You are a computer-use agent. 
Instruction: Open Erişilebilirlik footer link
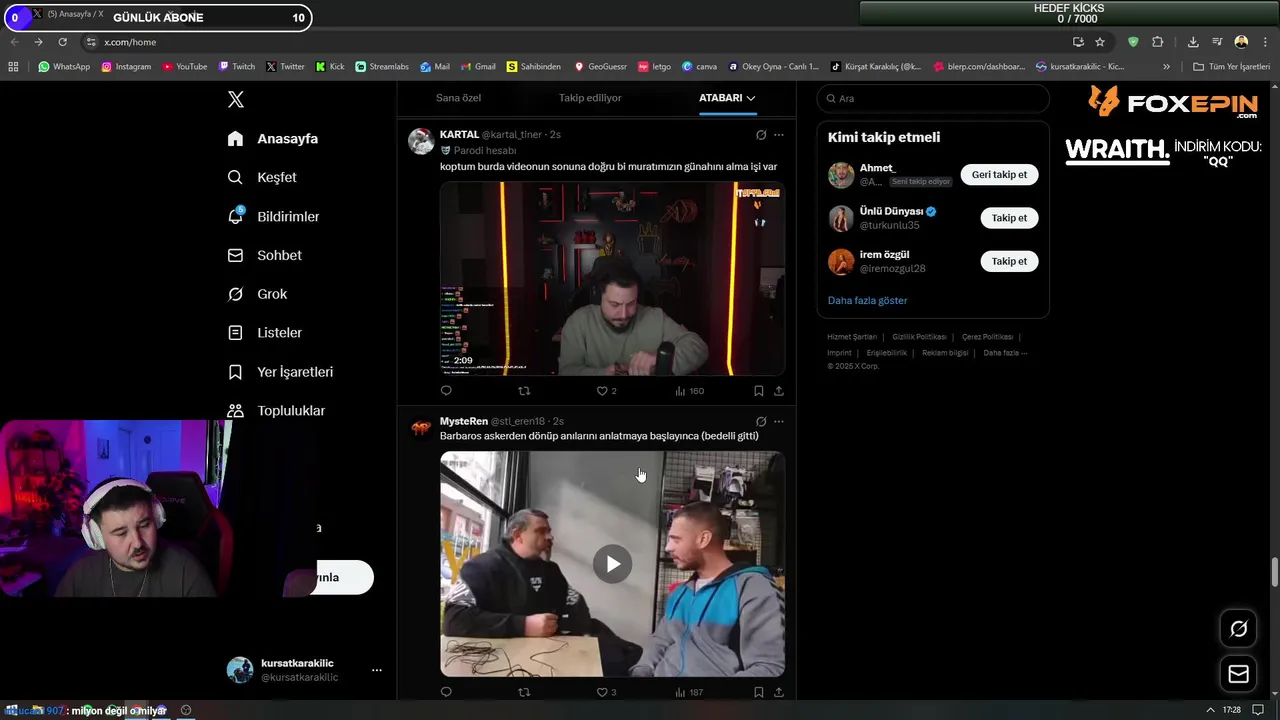click(x=886, y=353)
